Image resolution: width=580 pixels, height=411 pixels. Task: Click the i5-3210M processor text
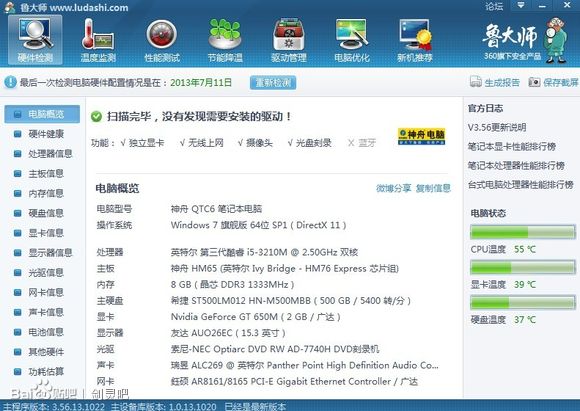coord(264,252)
